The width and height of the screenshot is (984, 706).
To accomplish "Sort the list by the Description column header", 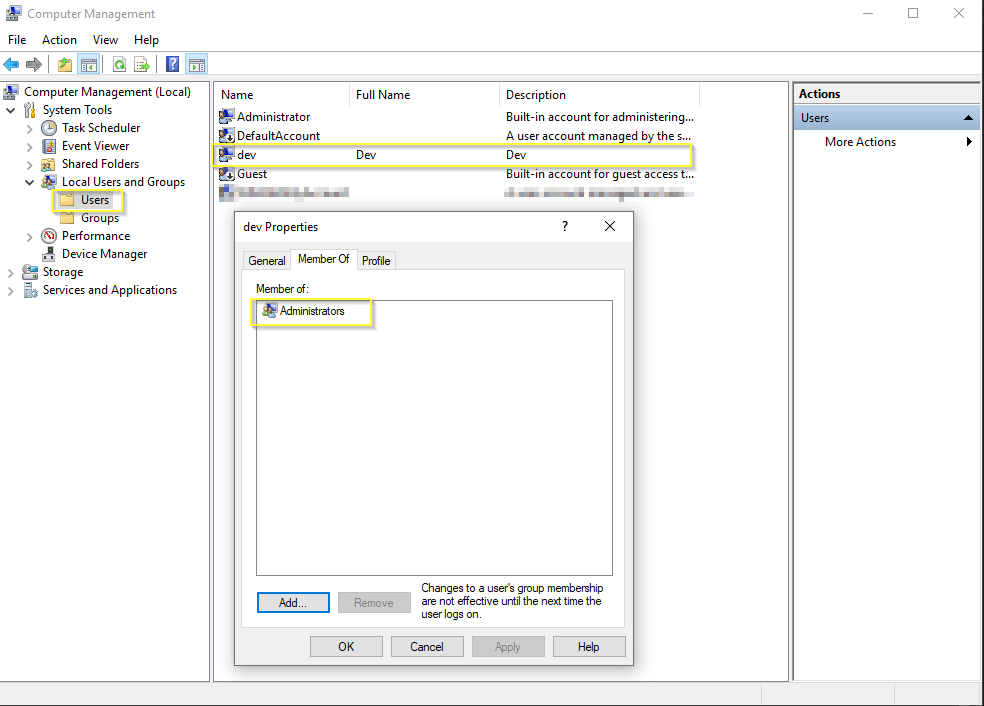I will [x=599, y=95].
